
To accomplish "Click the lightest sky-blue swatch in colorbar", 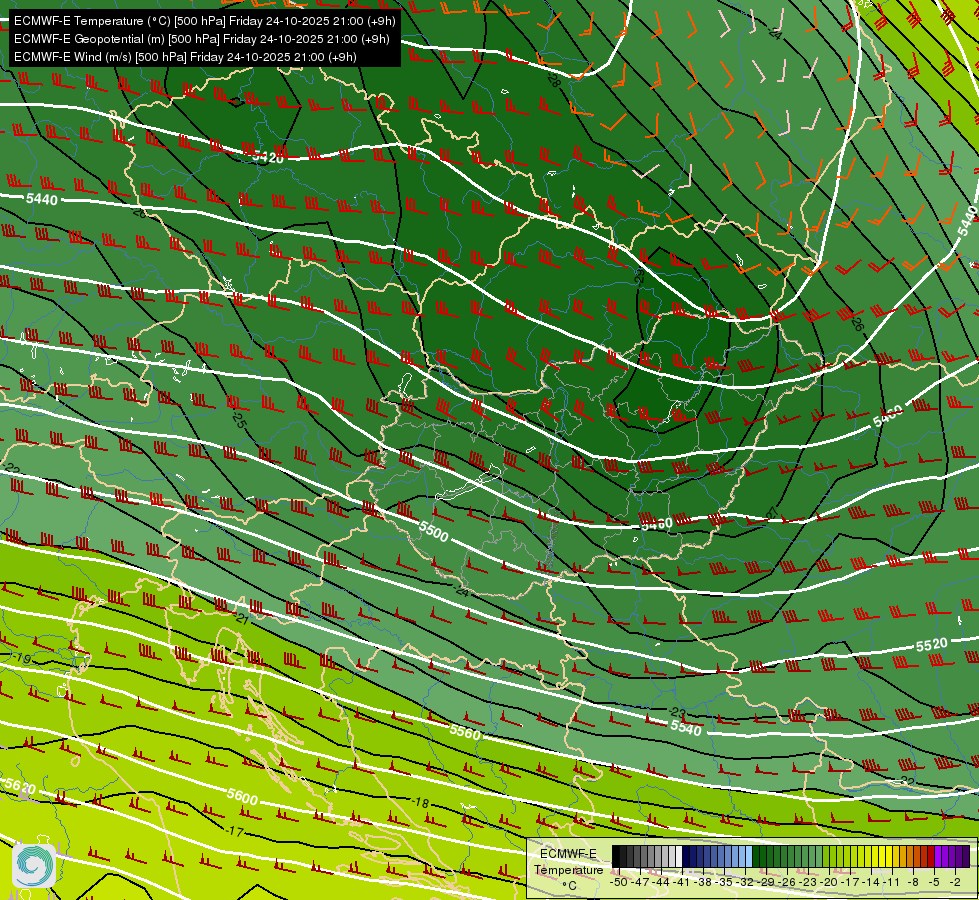I will tap(749, 856).
